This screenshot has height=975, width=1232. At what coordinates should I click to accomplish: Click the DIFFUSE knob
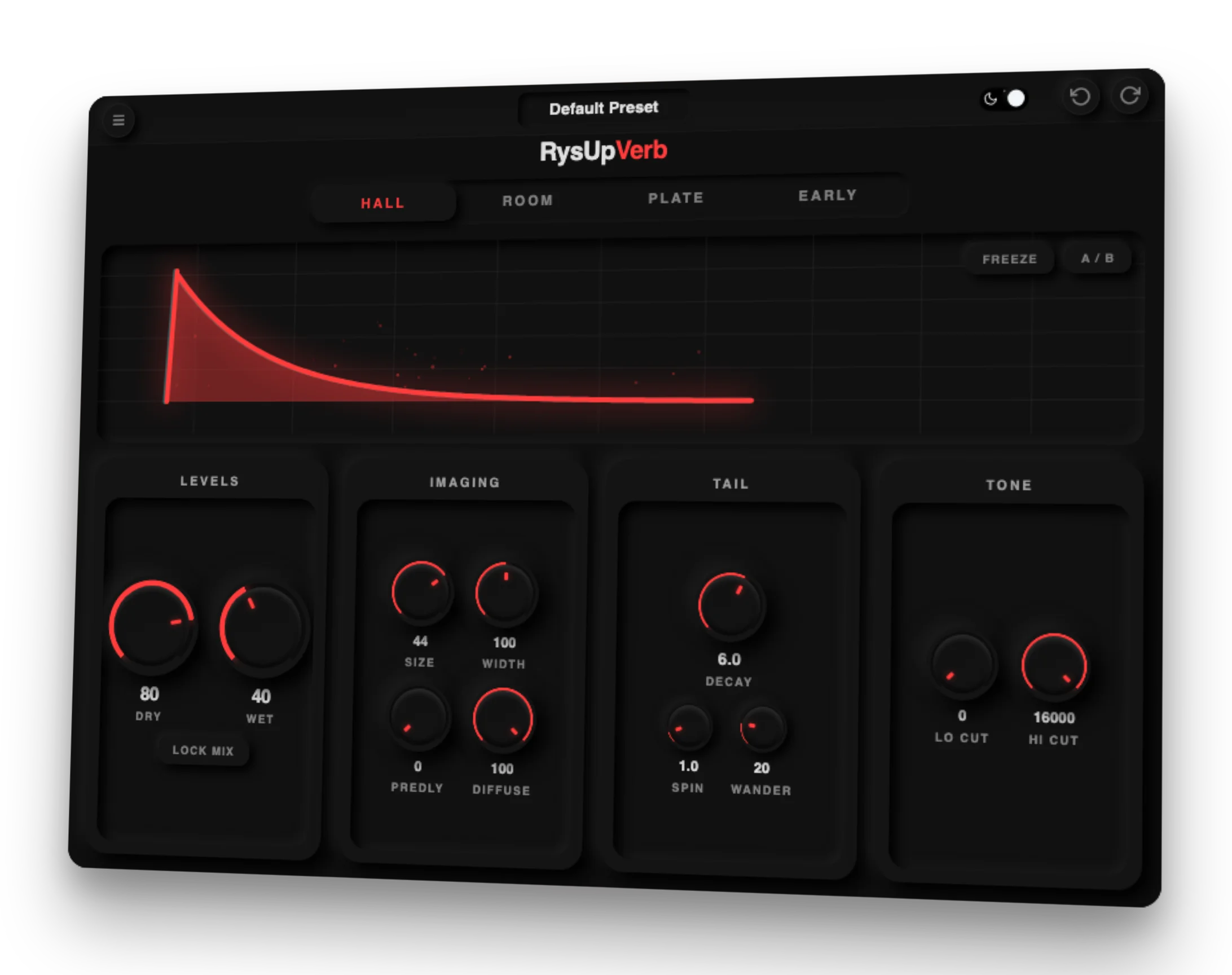tap(503, 719)
